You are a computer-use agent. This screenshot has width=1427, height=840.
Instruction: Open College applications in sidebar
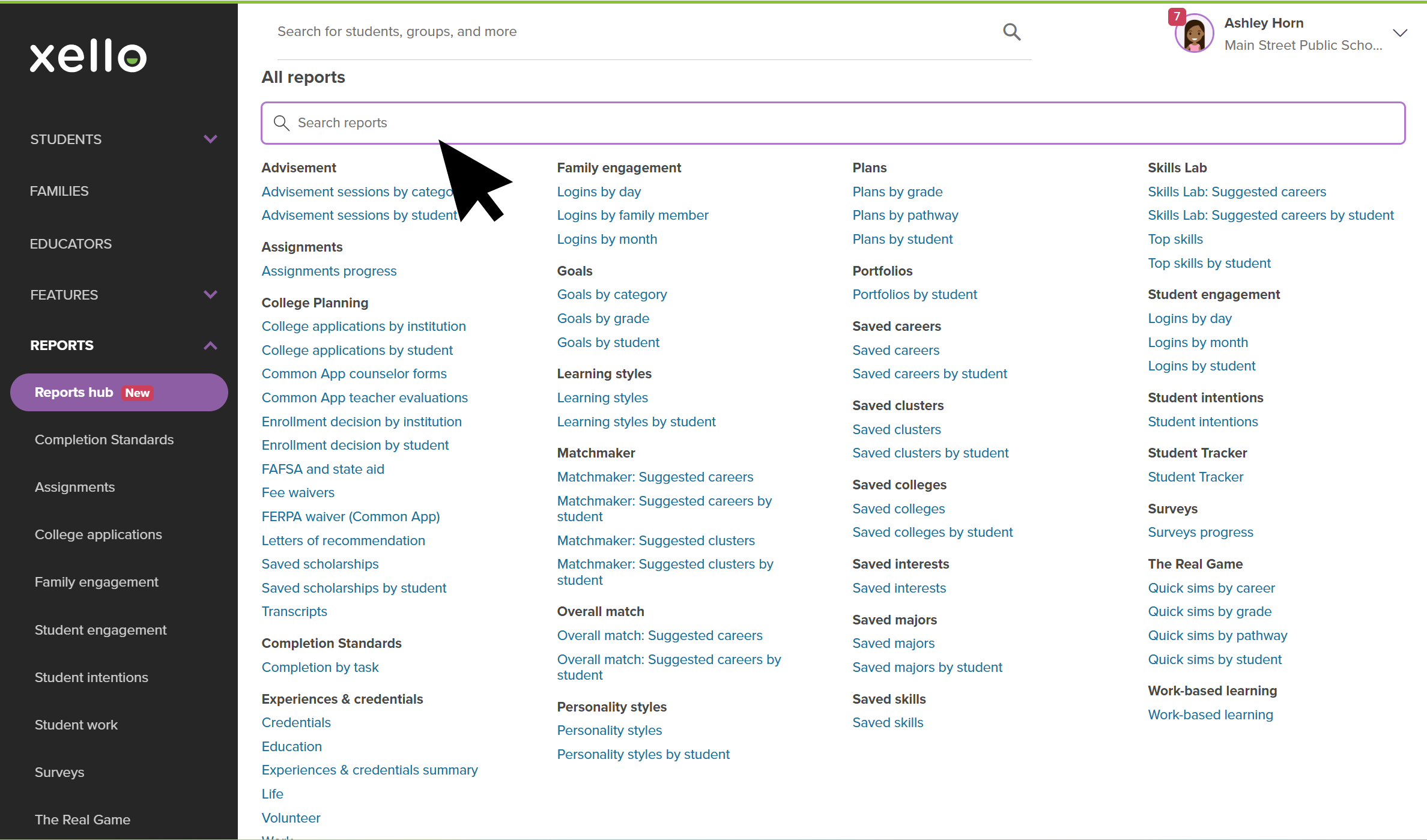pyautogui.click(x=98, y=534)
